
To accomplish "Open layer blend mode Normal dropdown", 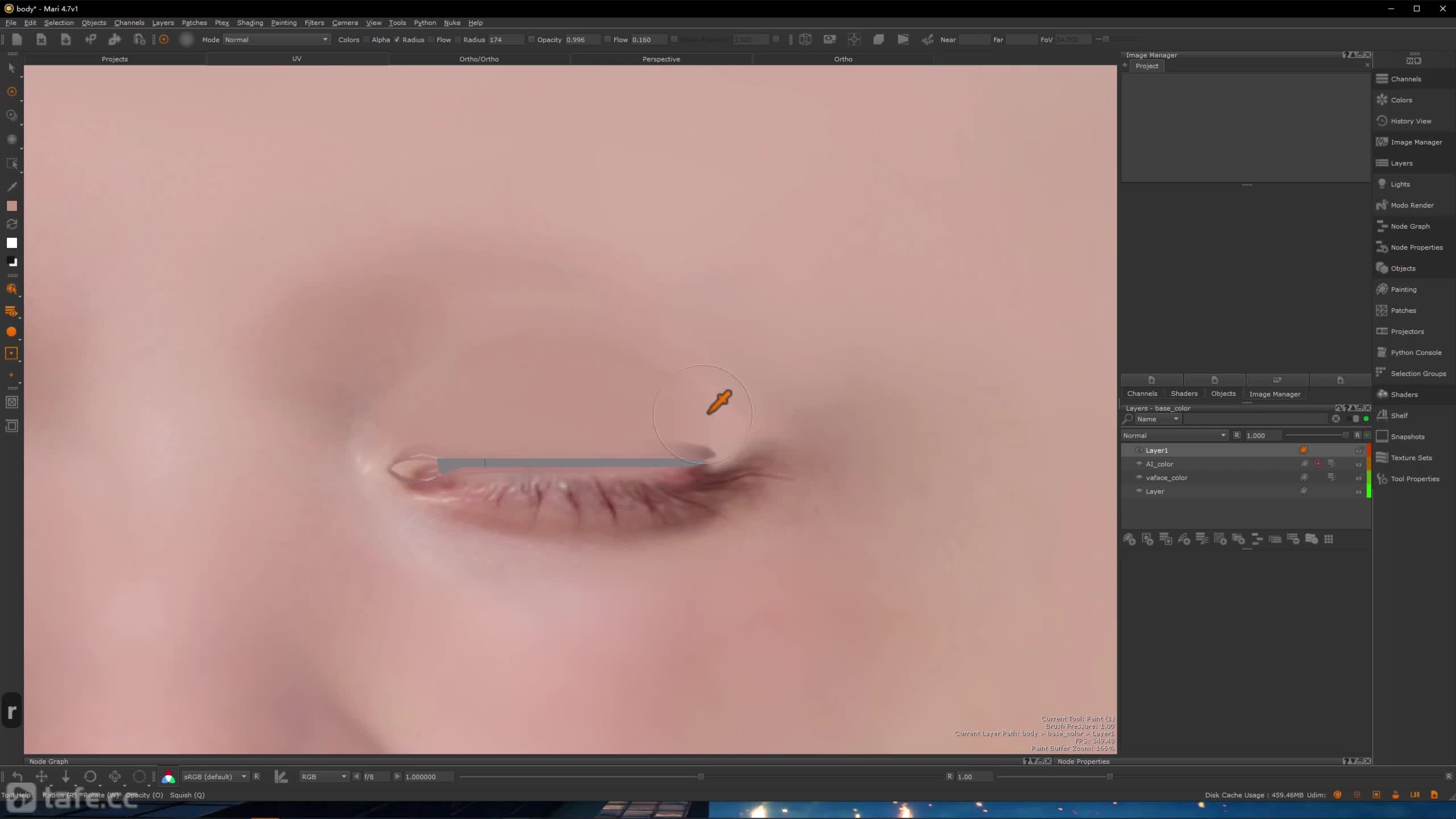I will [1174, 435].
